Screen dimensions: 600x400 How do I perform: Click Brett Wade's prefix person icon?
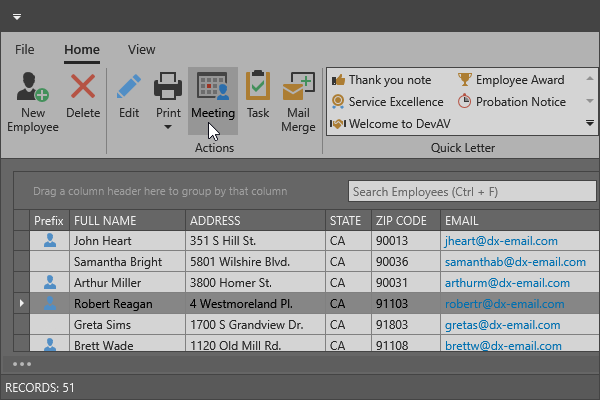[x=50, y=344]
